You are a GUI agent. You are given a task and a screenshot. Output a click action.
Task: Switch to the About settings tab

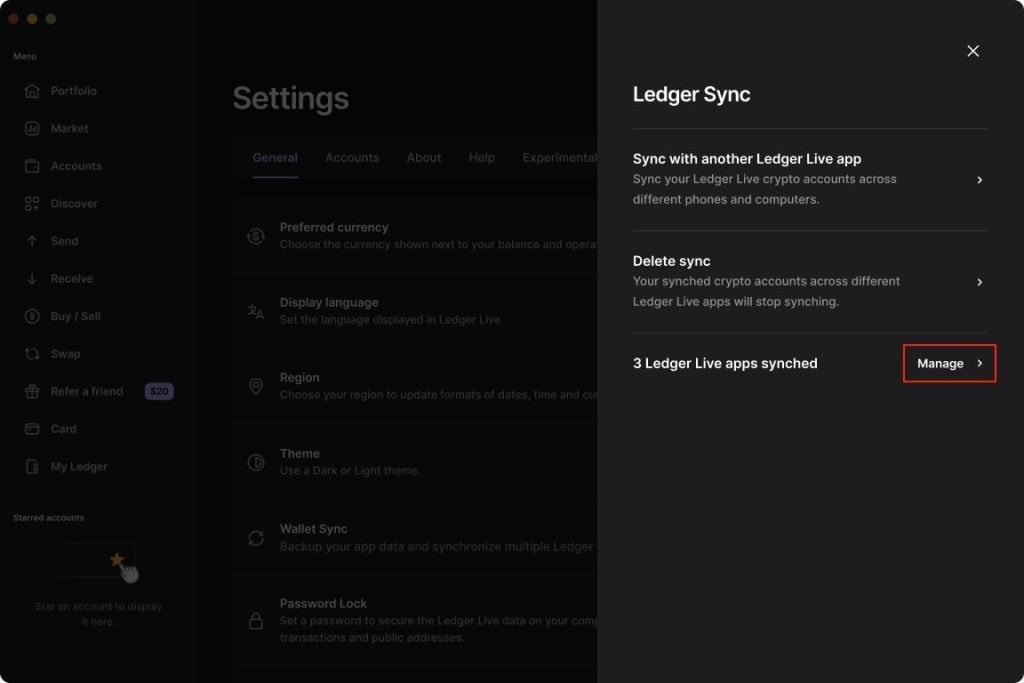click(424, 158)
